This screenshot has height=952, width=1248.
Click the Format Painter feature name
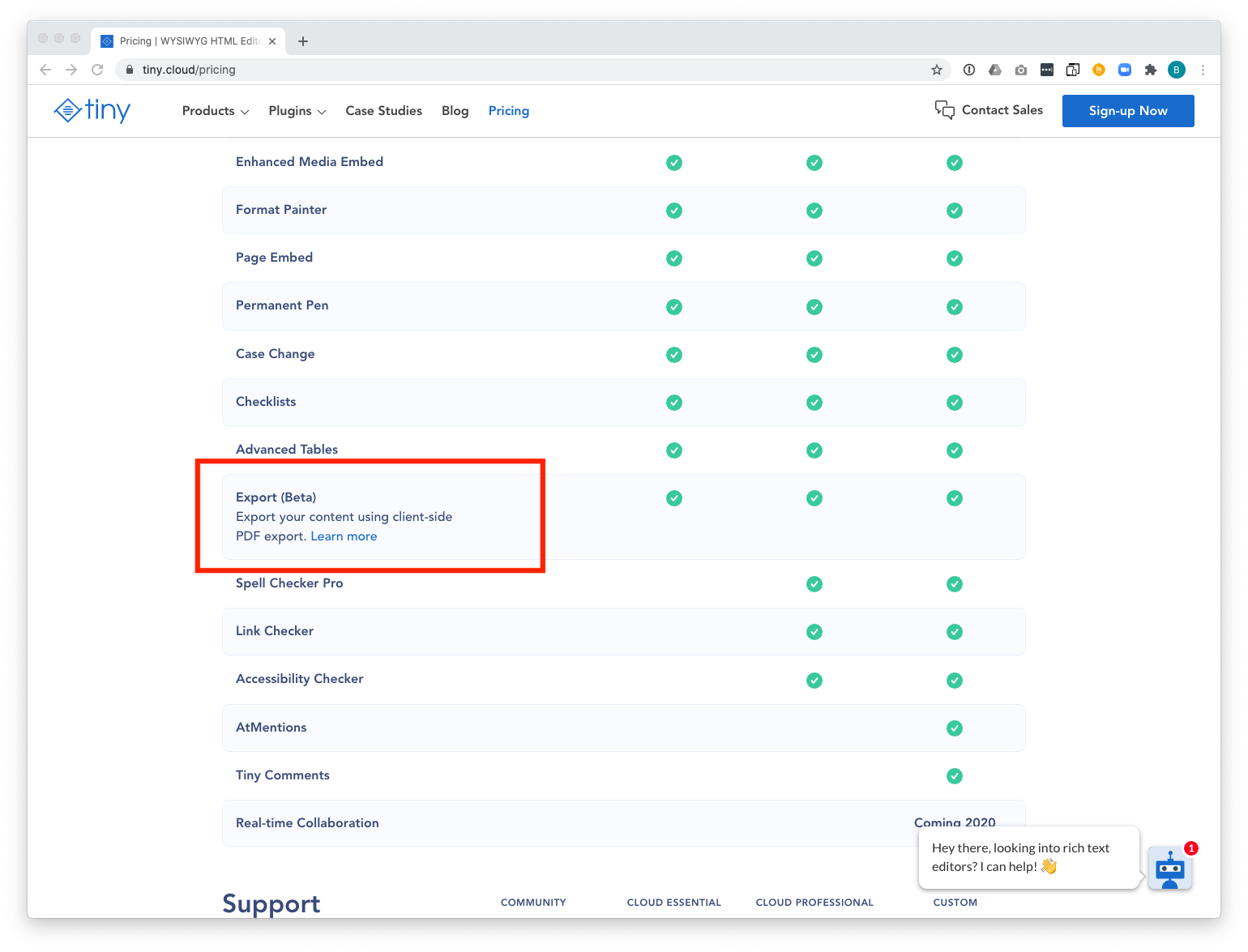pos(281,210)
